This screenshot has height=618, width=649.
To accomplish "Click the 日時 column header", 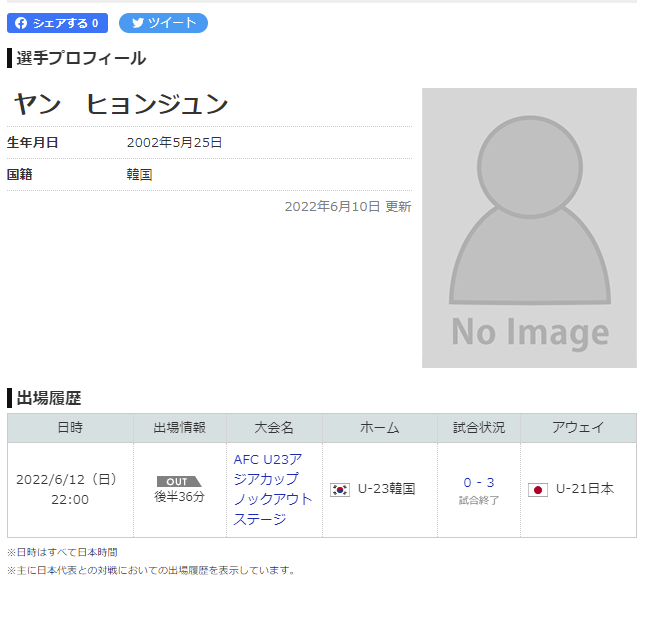I will (x=70, y=428).
